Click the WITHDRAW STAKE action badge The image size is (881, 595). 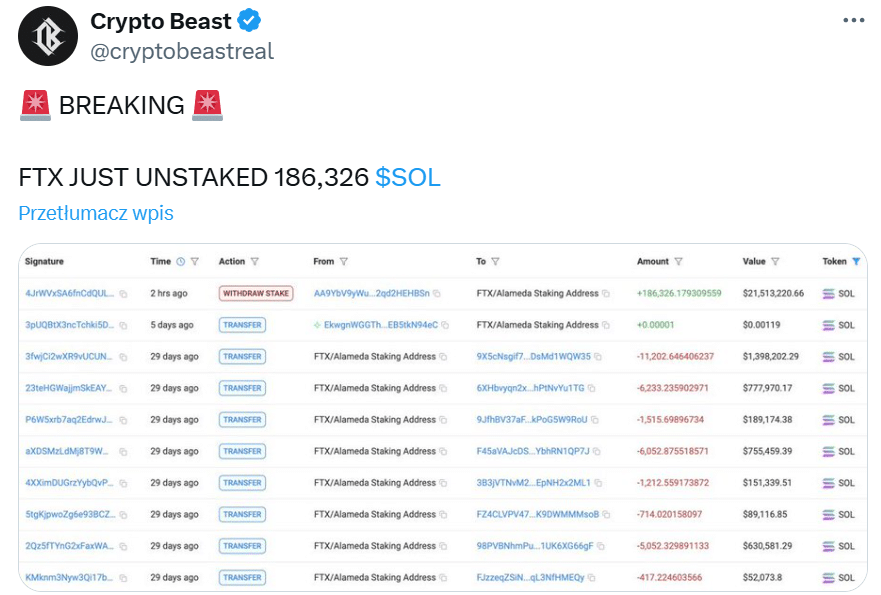(256, 293)
